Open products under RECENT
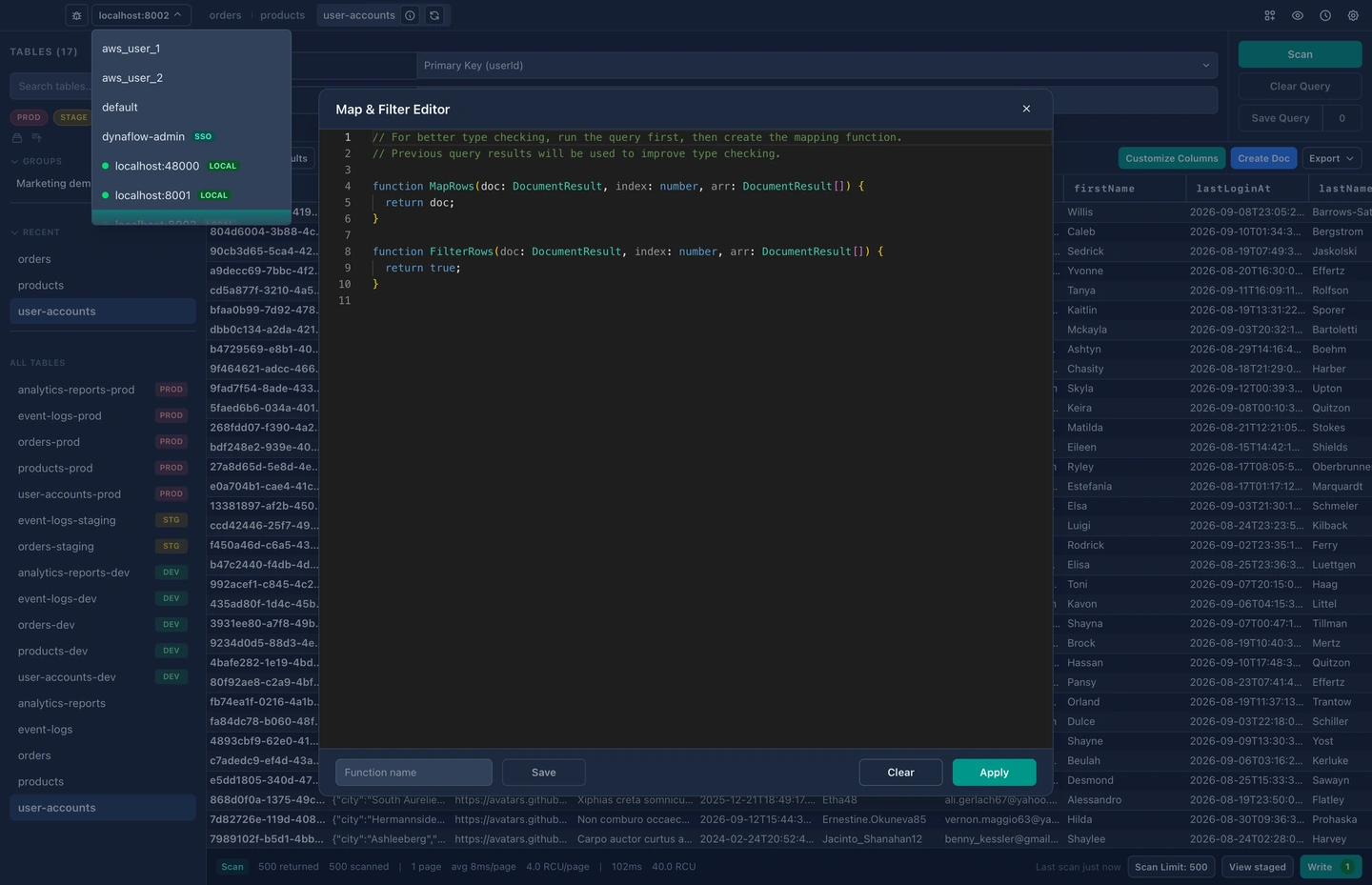 [103, 286]
